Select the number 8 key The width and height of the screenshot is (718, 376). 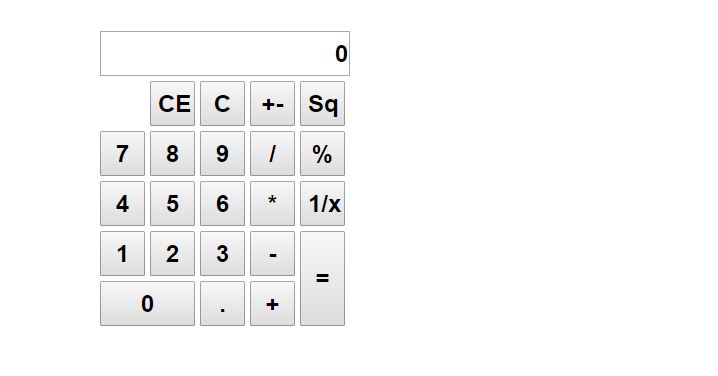pos(172,153)
